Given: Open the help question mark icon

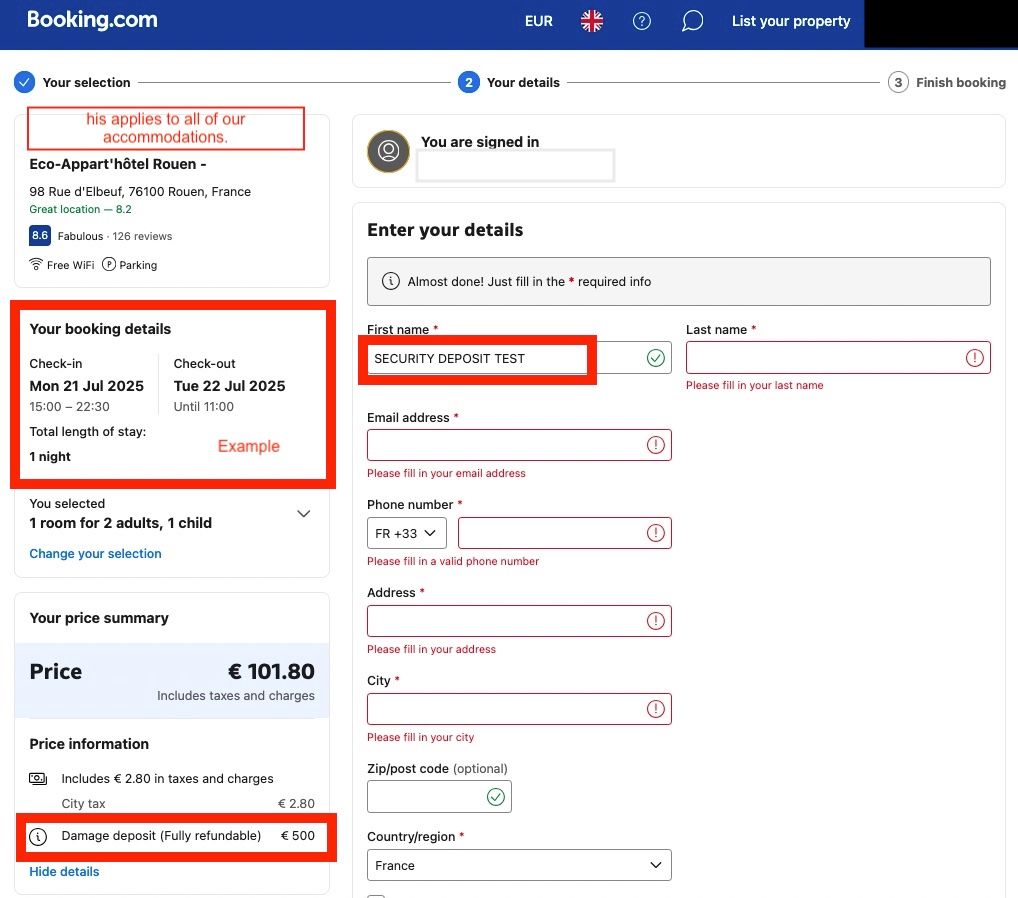Looking at the screenshot, I should (642, 21).
